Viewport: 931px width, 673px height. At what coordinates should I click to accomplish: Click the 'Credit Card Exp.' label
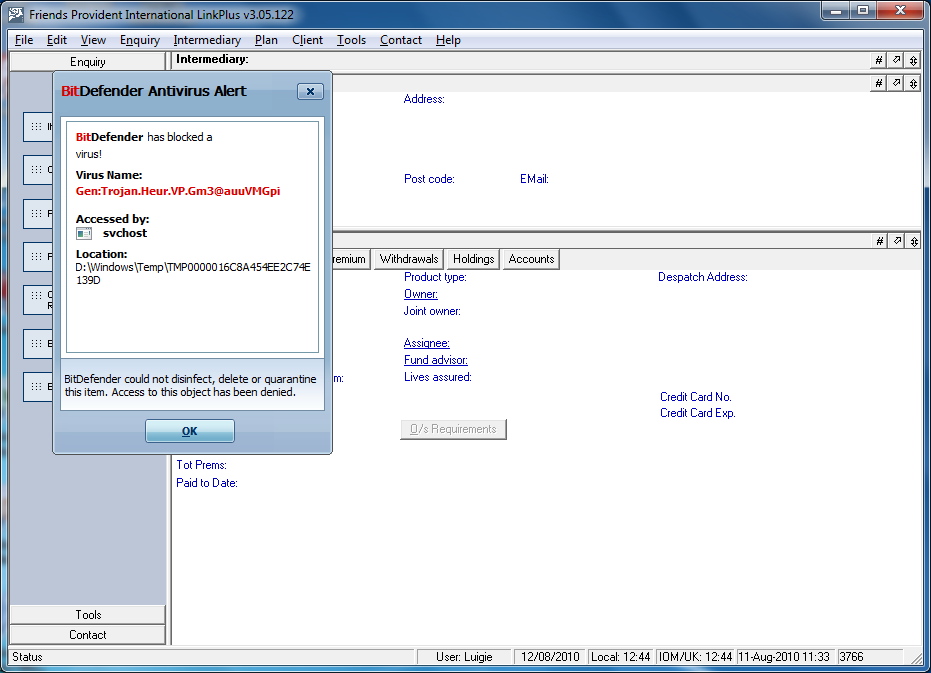[698, 413]
